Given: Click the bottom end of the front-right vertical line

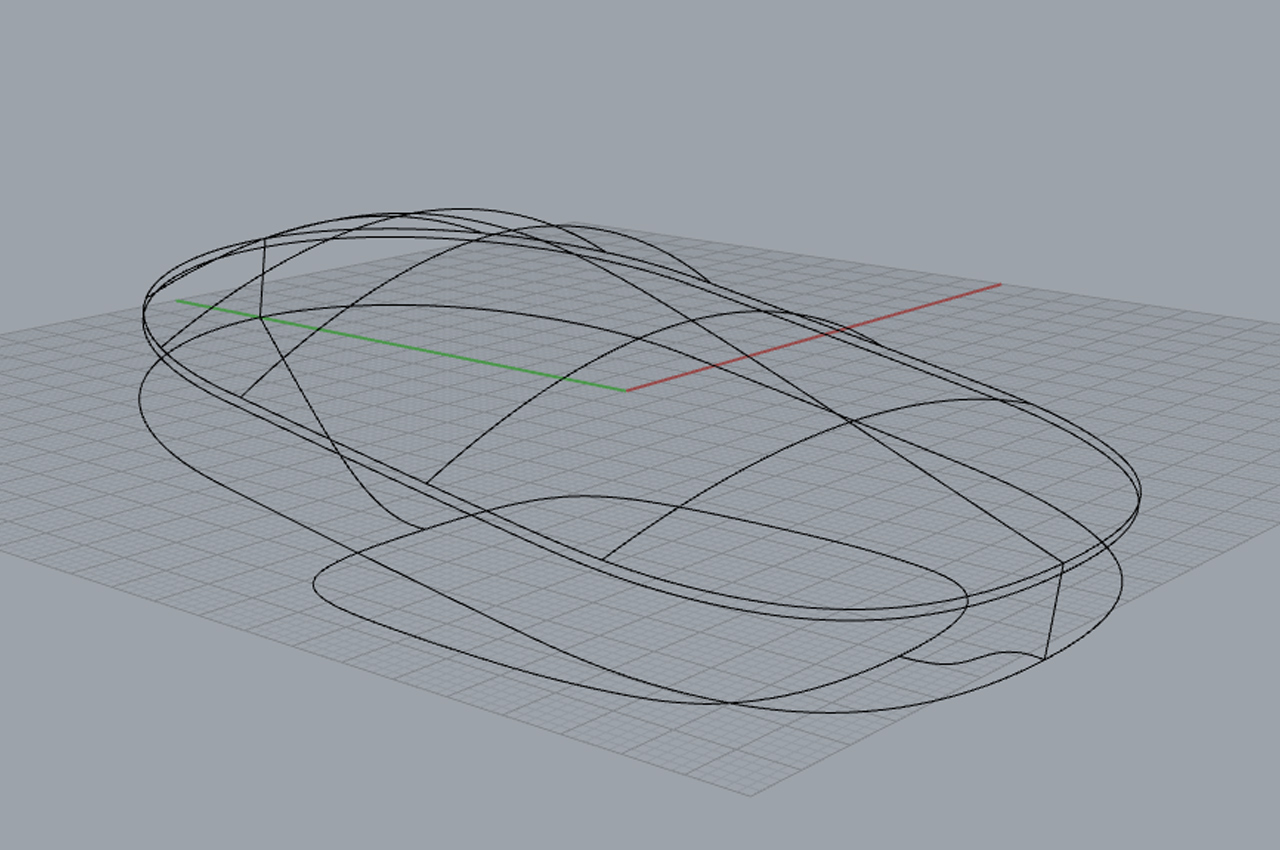Looking at the screenshot, I should (x=1046, y=659).
